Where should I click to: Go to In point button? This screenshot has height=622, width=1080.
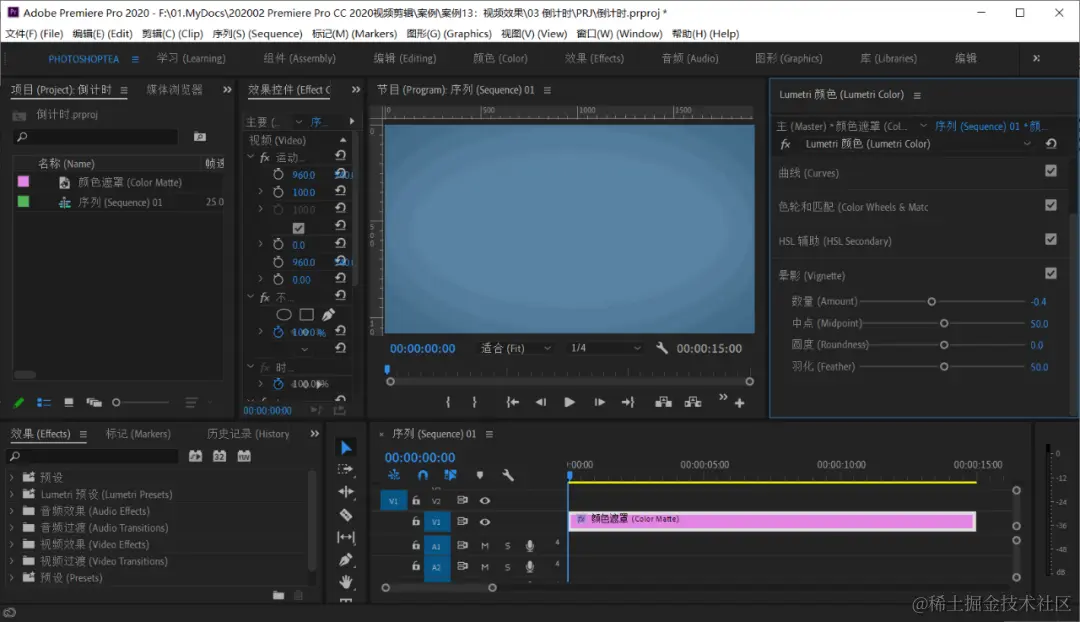coord(512,402)
